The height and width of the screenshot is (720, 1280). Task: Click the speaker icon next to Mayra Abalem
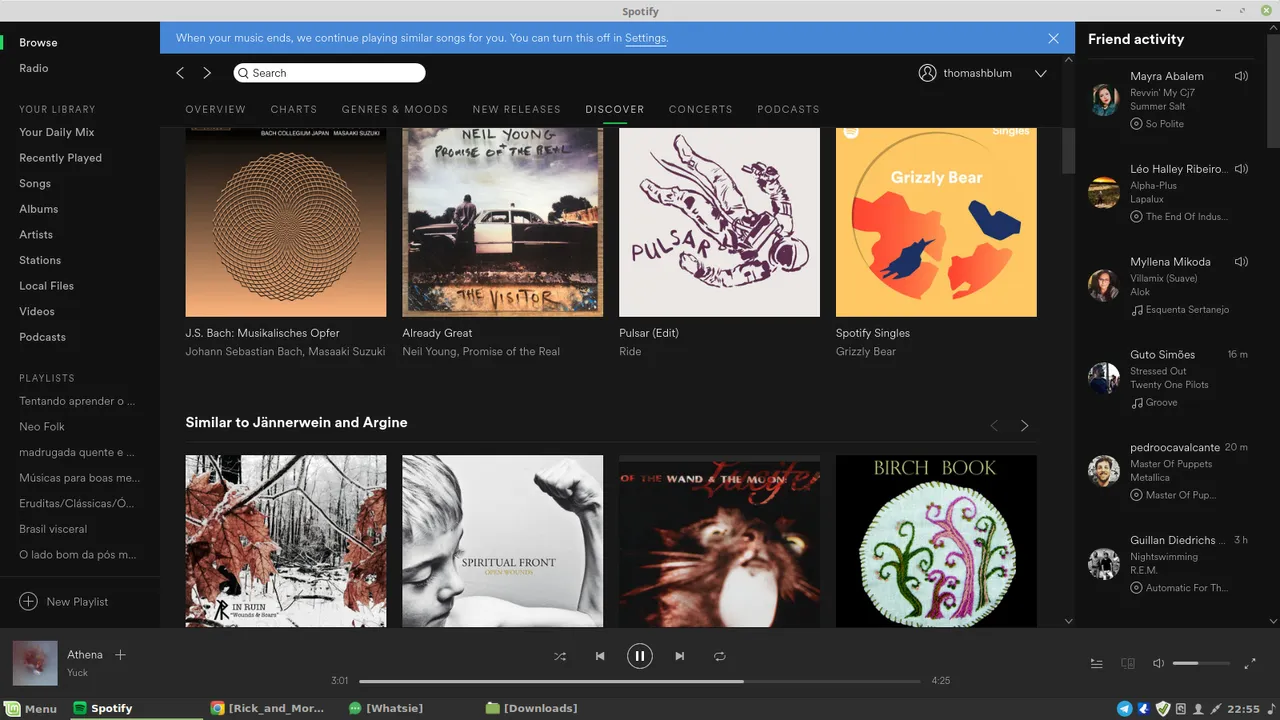point(1241,76)
